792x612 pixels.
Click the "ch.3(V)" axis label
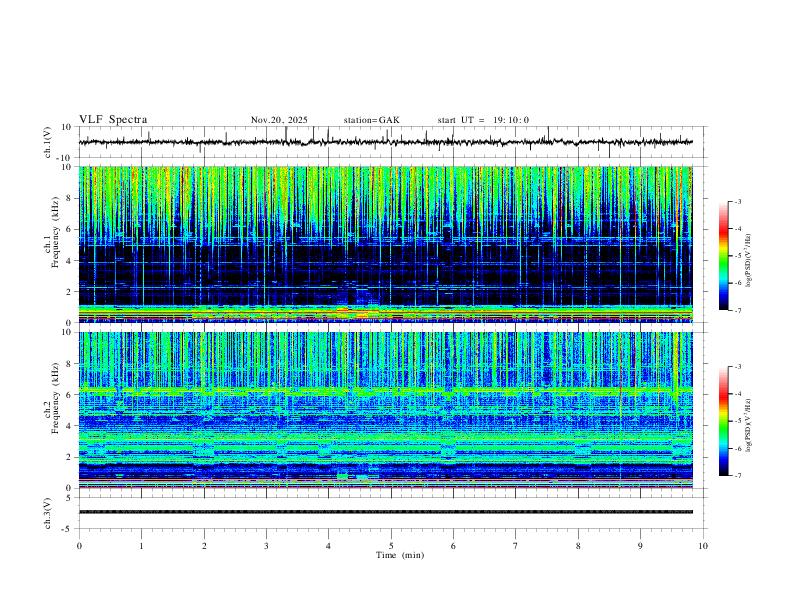[48, 513]
